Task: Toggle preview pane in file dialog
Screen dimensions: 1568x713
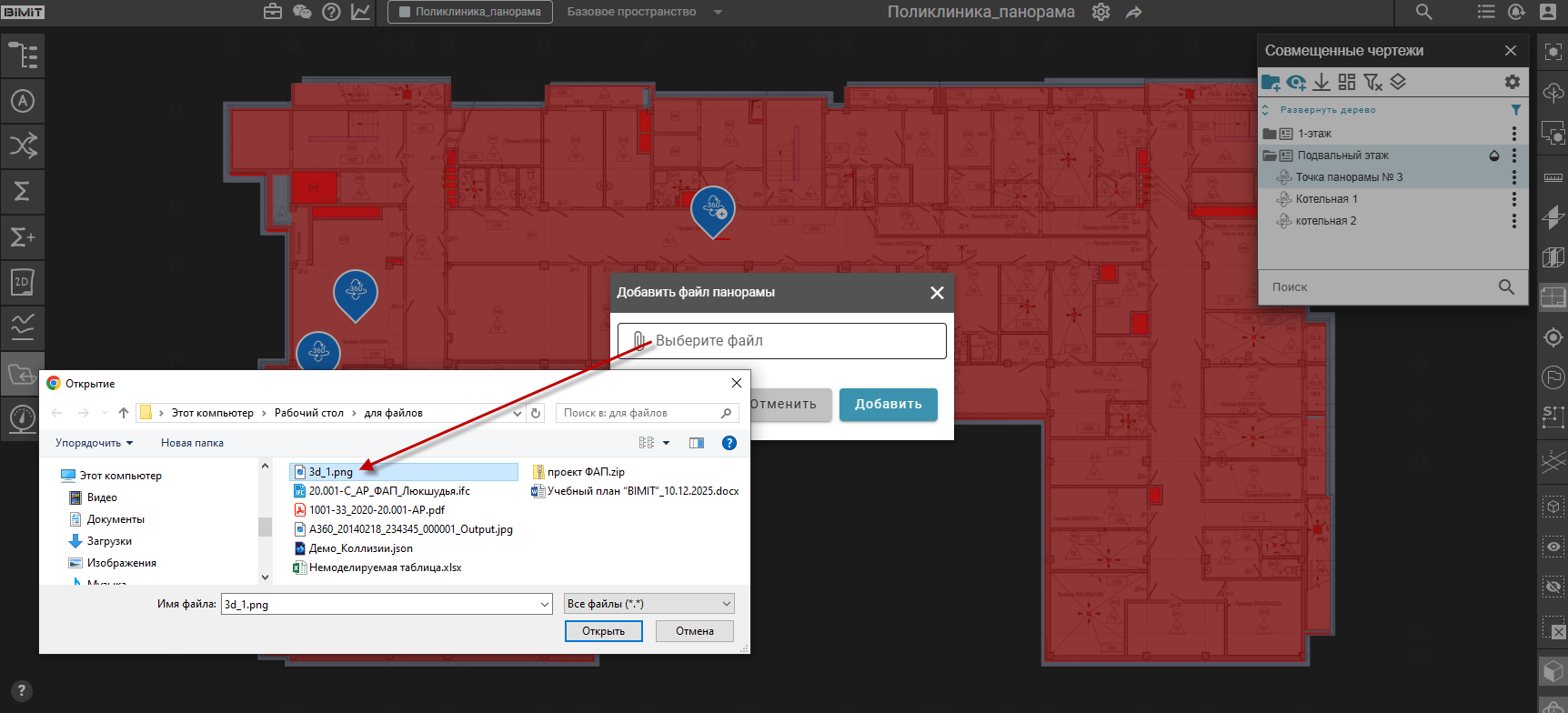Action: (697, 443)
